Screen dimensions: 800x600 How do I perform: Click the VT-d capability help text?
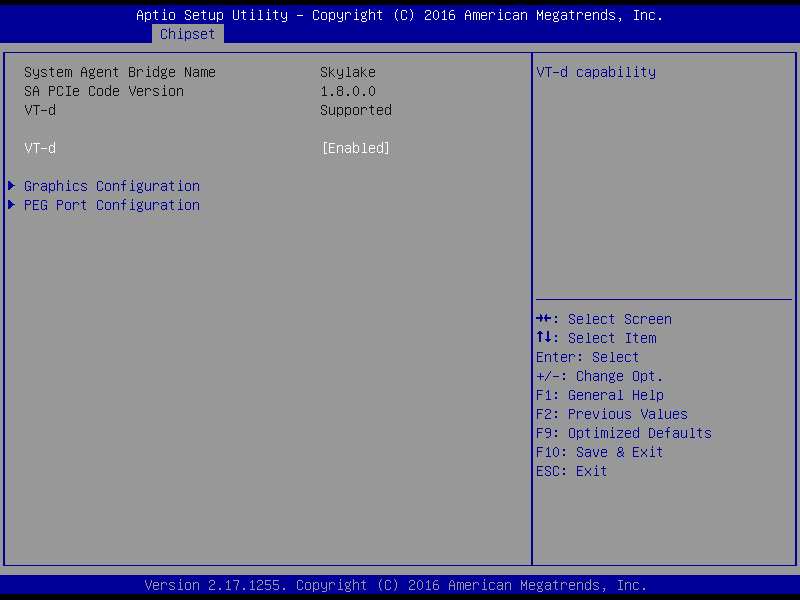click(x=596, y=72)
